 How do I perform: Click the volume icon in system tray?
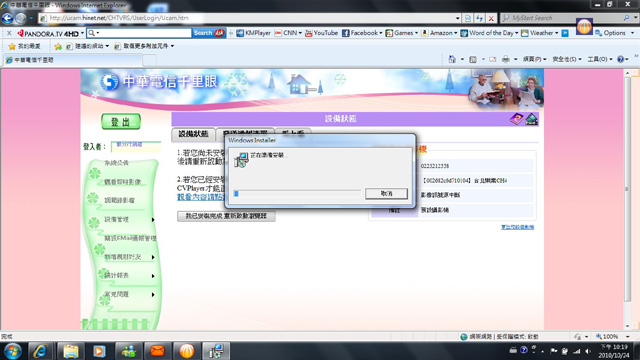(587, 351)
